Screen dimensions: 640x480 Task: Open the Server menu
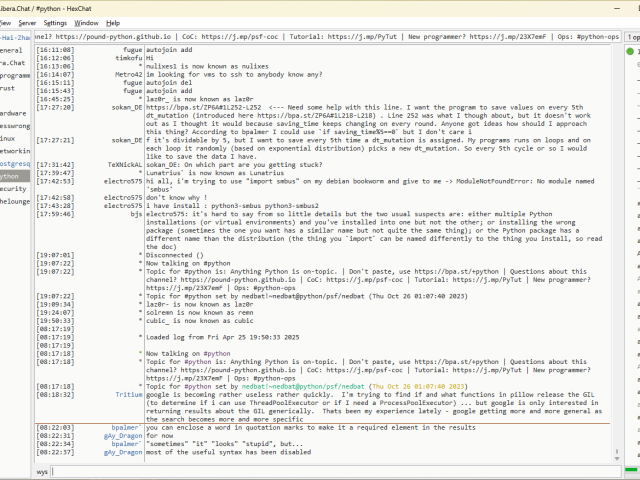click(27, 22)
